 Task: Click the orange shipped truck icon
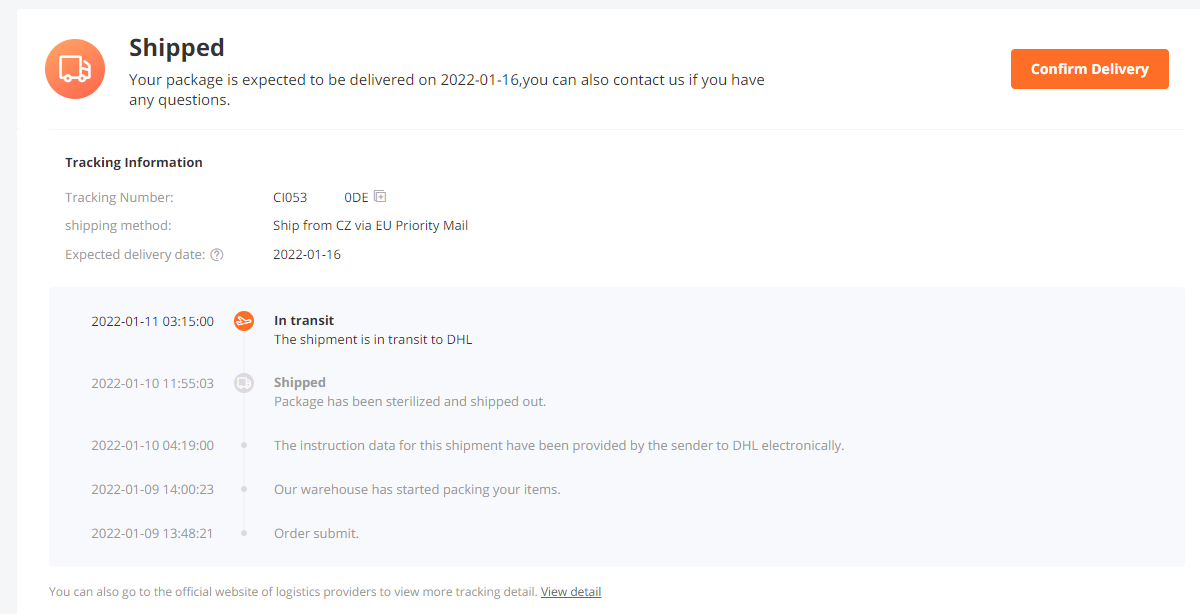(75, 69)
